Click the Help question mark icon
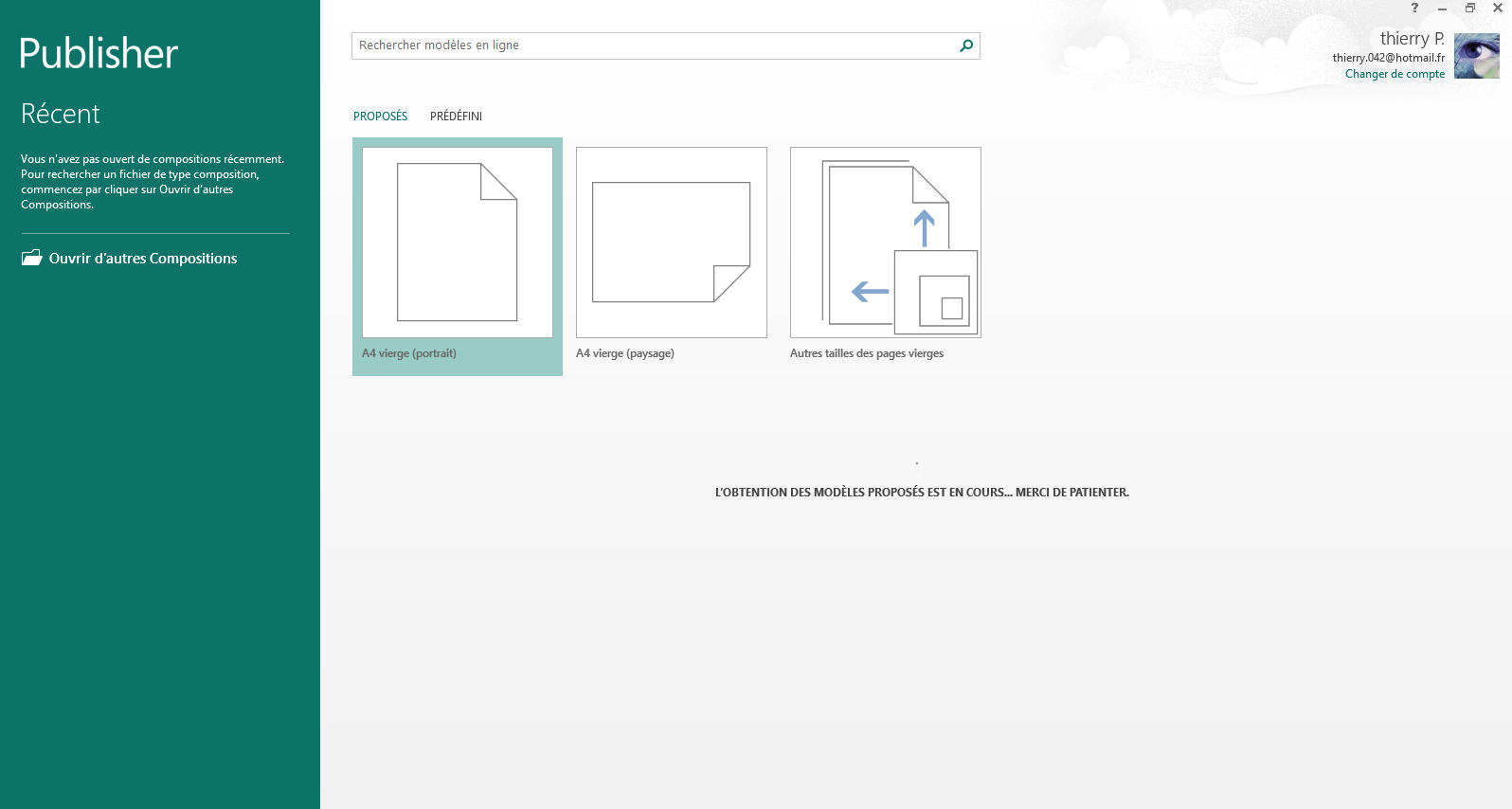1512x809 pixels. click(x=1414, y=8)
